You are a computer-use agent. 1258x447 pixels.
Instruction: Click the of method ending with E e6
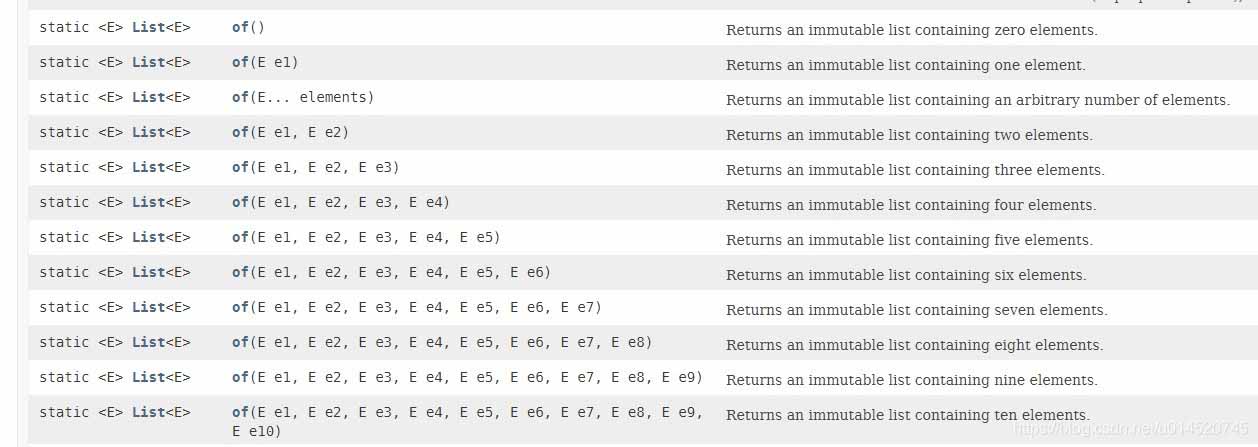tap(240, 273)
